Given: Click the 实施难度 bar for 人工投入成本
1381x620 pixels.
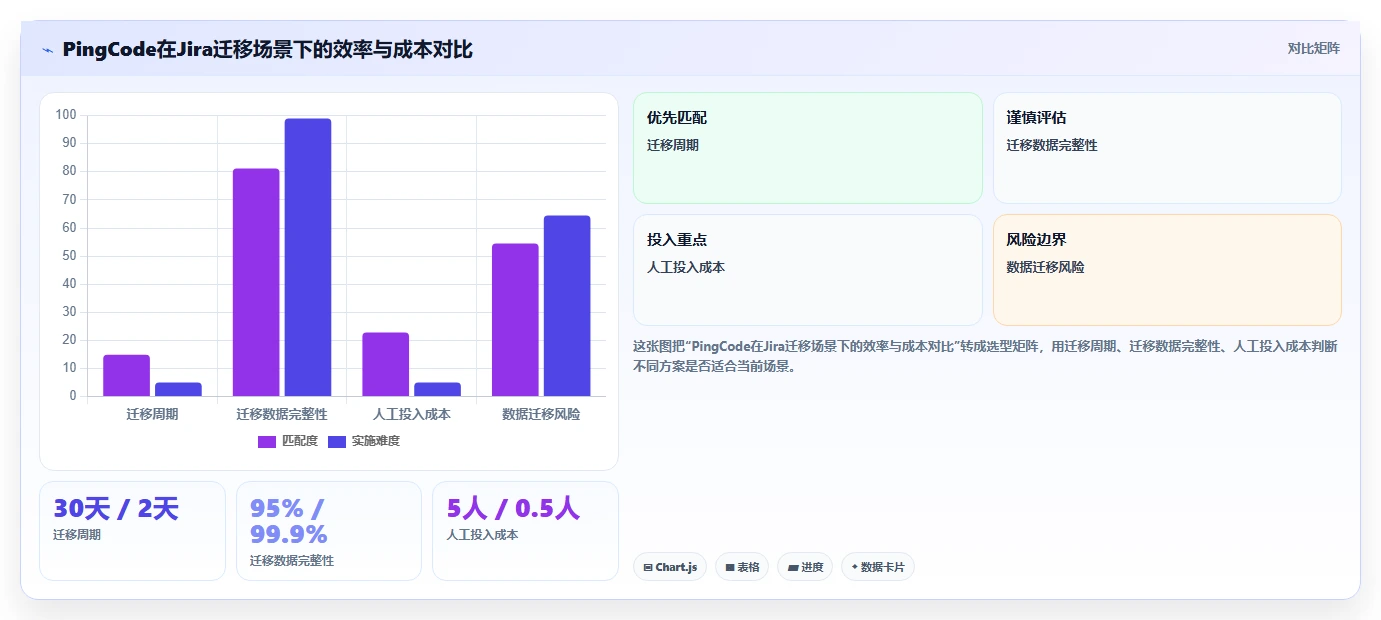Looking at the screenshot, I should [x=437, y=389].
